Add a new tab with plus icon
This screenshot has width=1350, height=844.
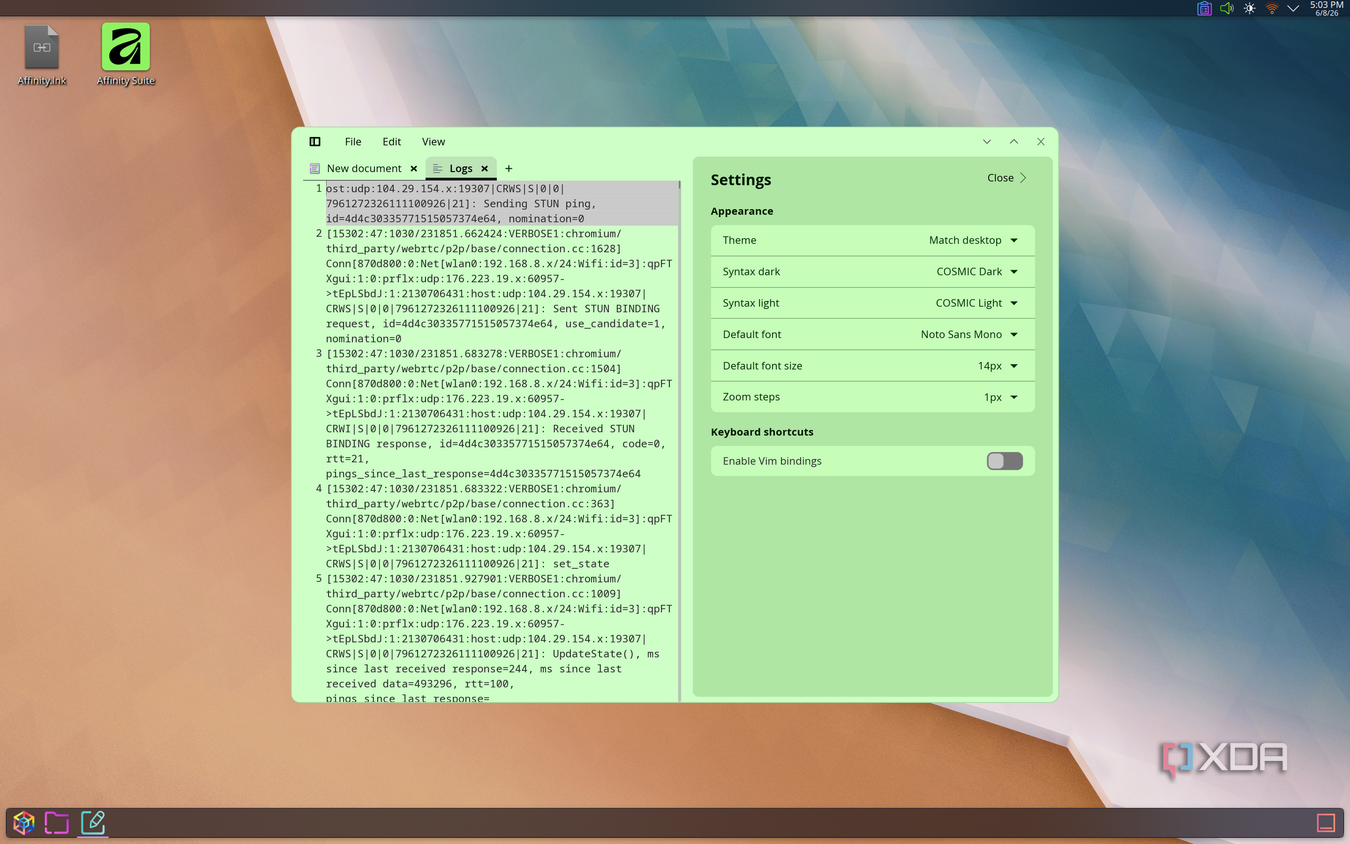tap(508, 169)
